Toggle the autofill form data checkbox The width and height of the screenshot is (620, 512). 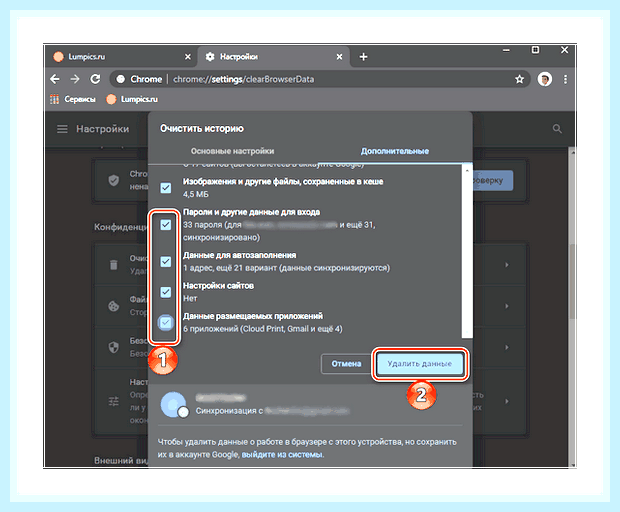coord(166,261)
